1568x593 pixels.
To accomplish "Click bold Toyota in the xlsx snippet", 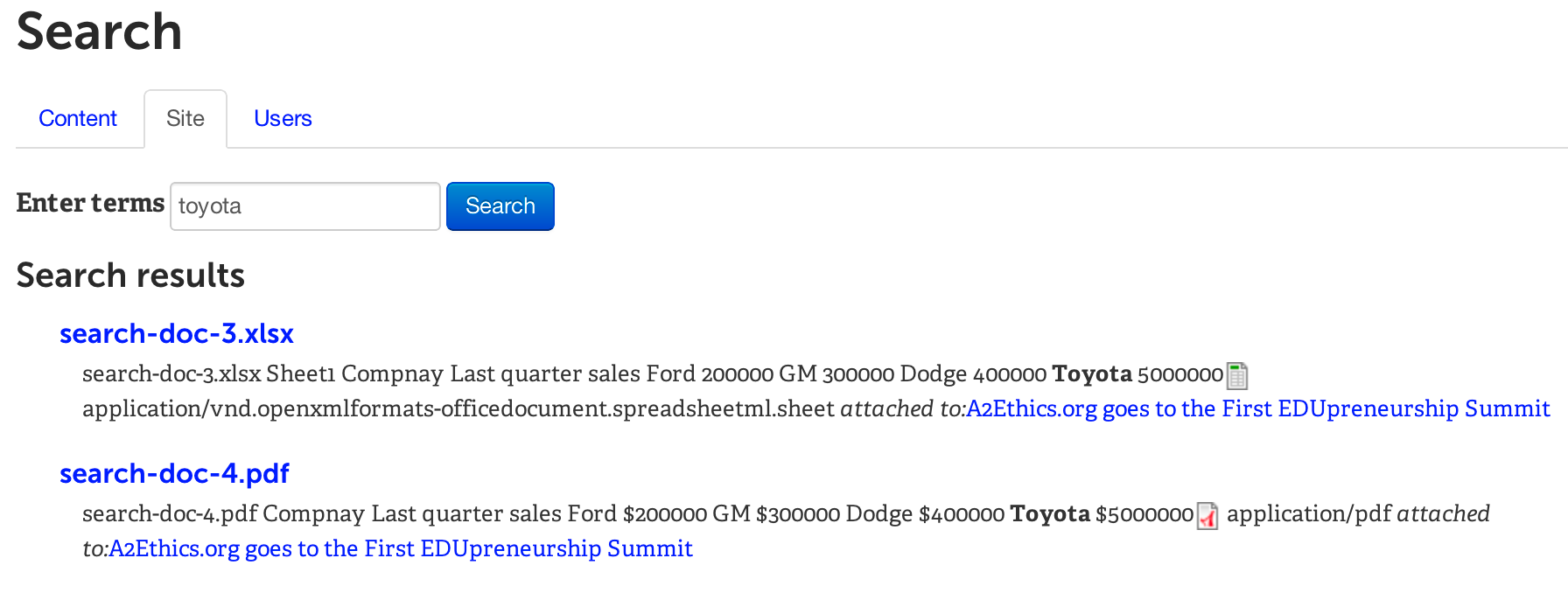I will pyautogui.click(x=1092, y=373).
